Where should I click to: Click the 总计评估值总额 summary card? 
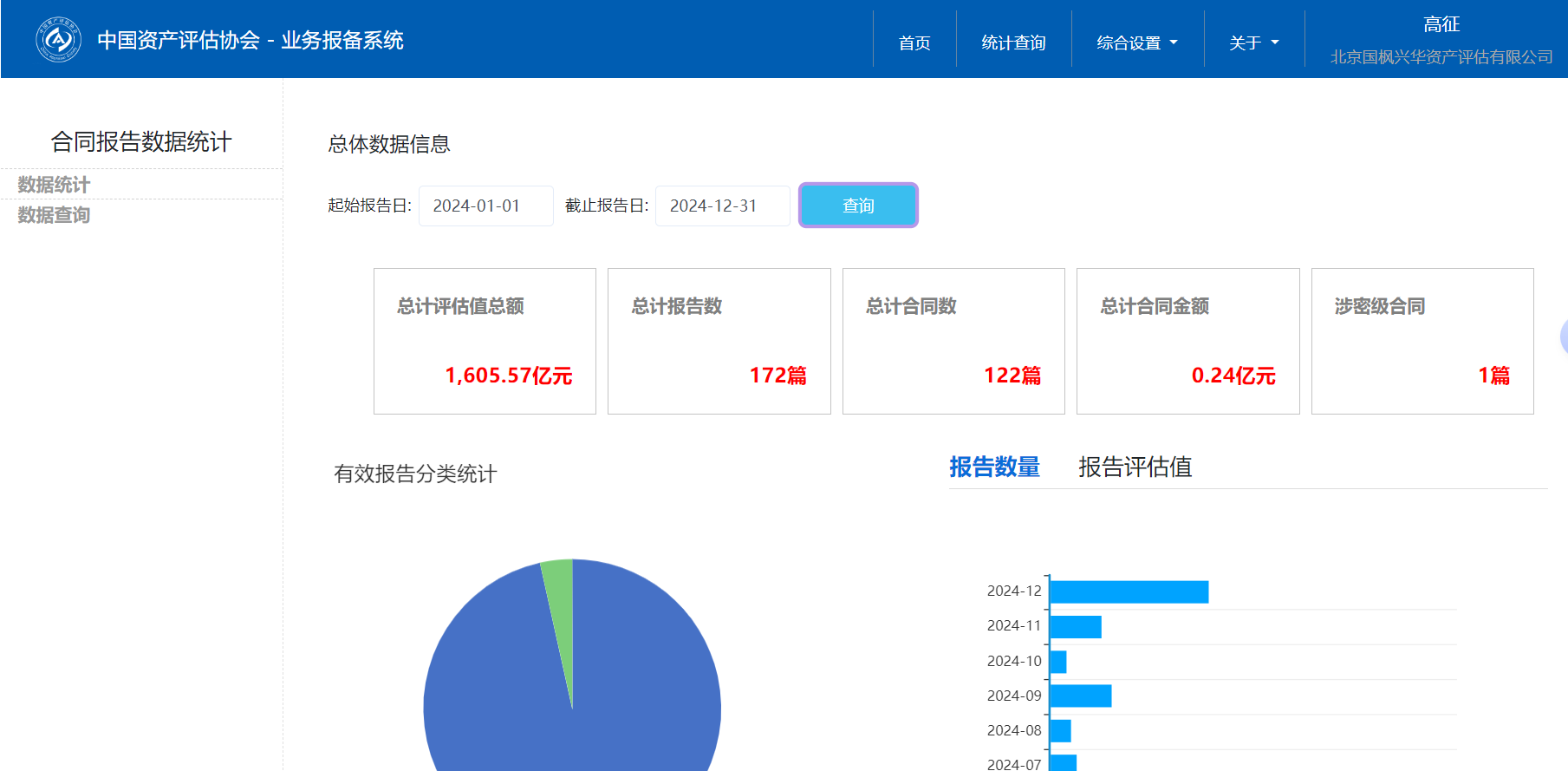pos(485,341)
